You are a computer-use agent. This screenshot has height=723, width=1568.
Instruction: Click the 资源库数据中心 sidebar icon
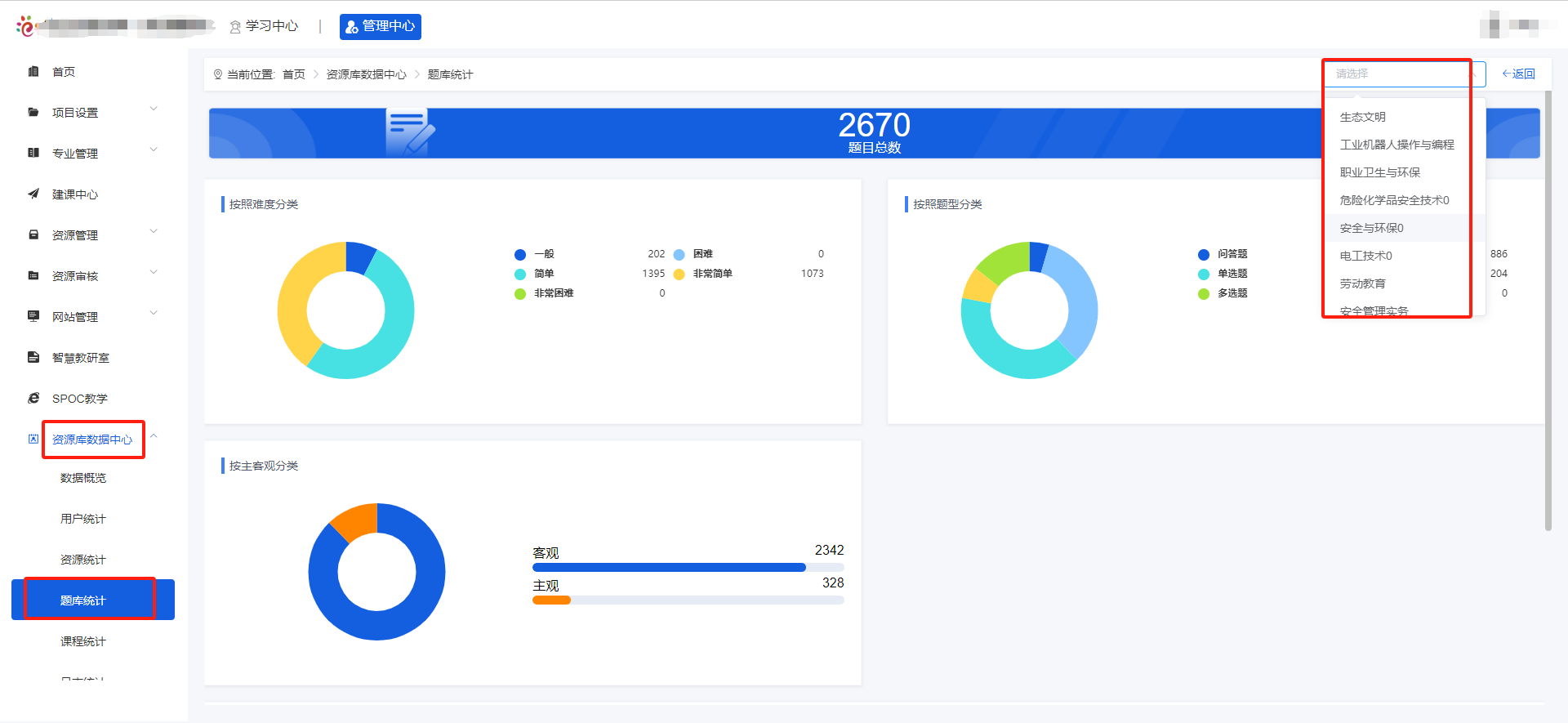pos(33,439)
